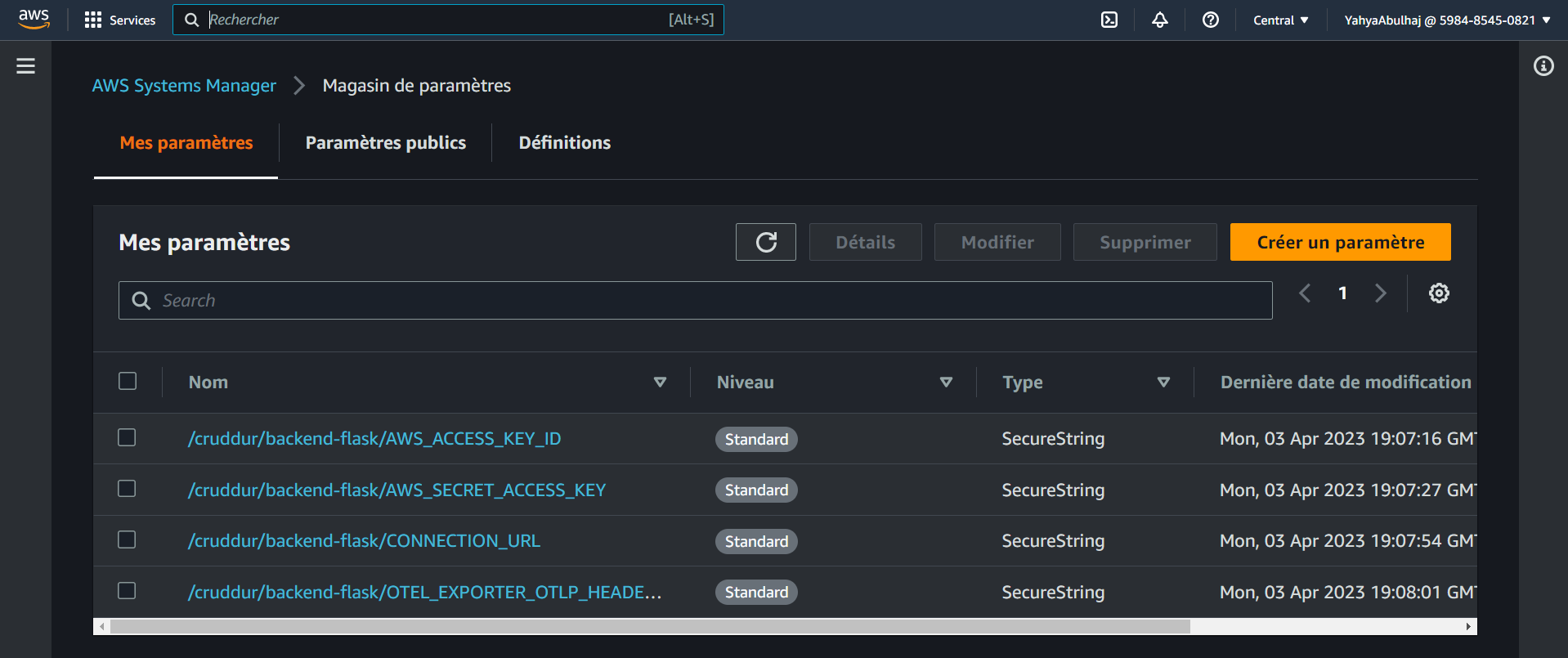
Task: Click the Dernière date de modification header
Action: (x=1346, y=383)
